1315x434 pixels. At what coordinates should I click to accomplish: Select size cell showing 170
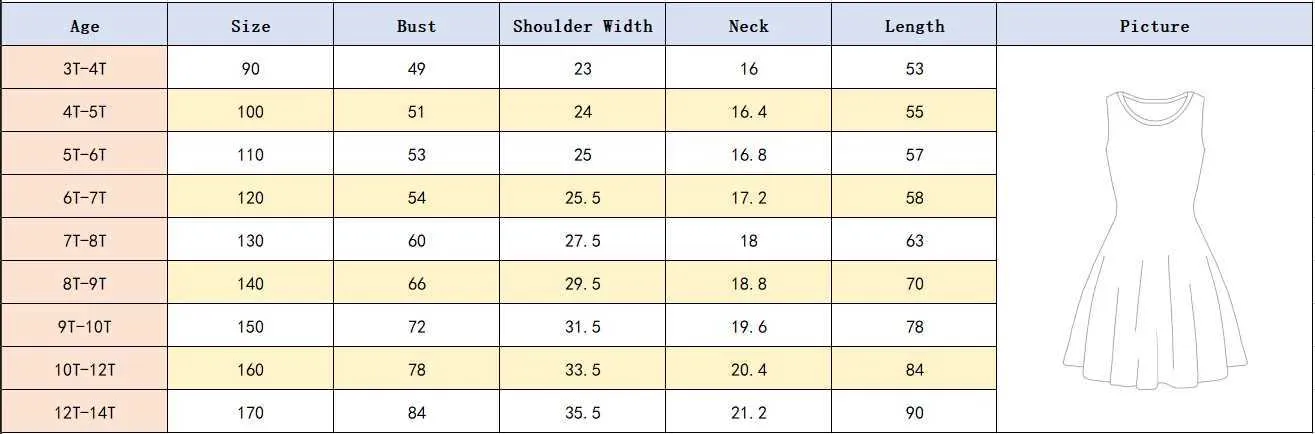click(x=250, y=412)
